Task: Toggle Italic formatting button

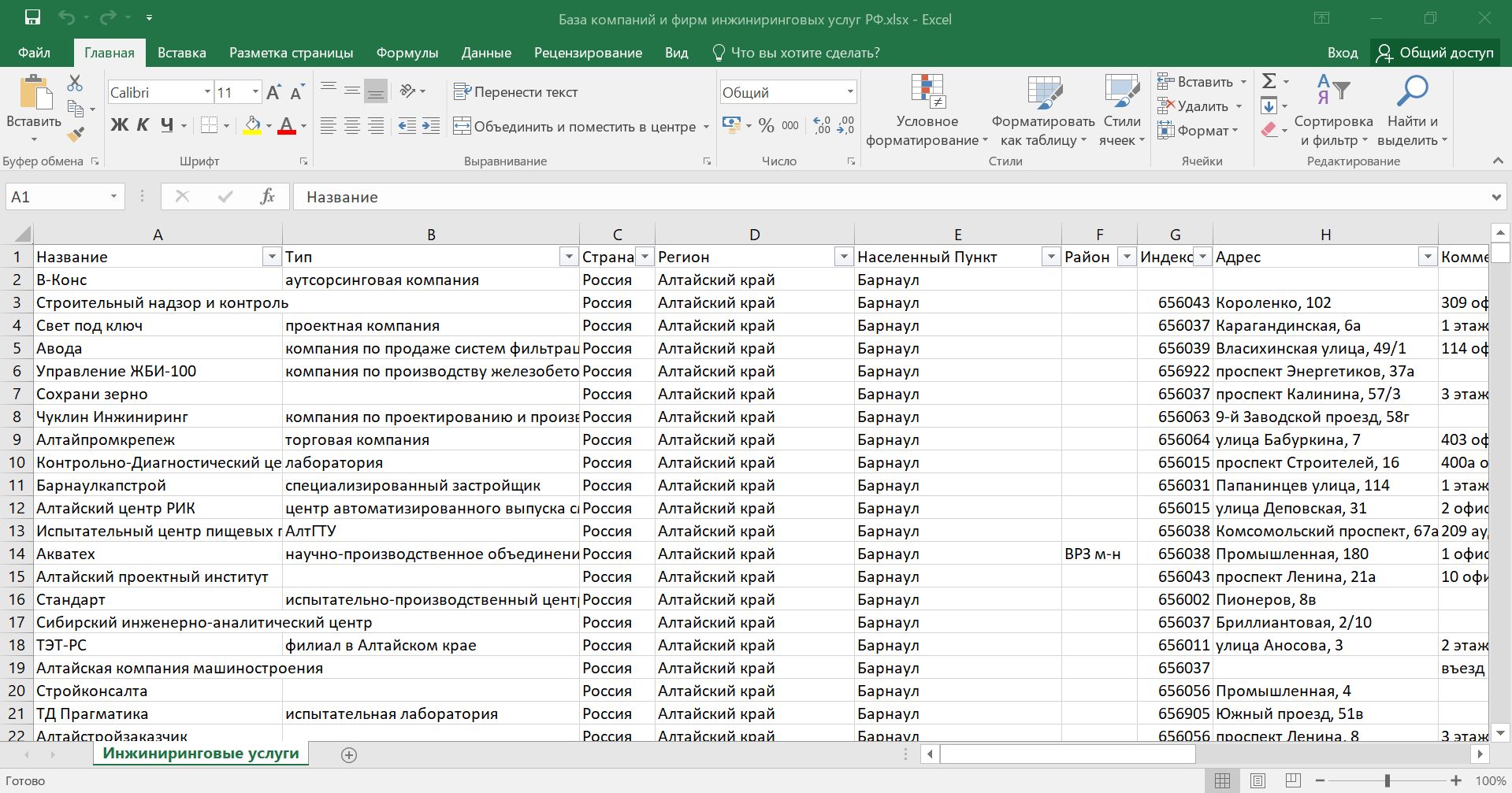Action: (x=143, y=125)
